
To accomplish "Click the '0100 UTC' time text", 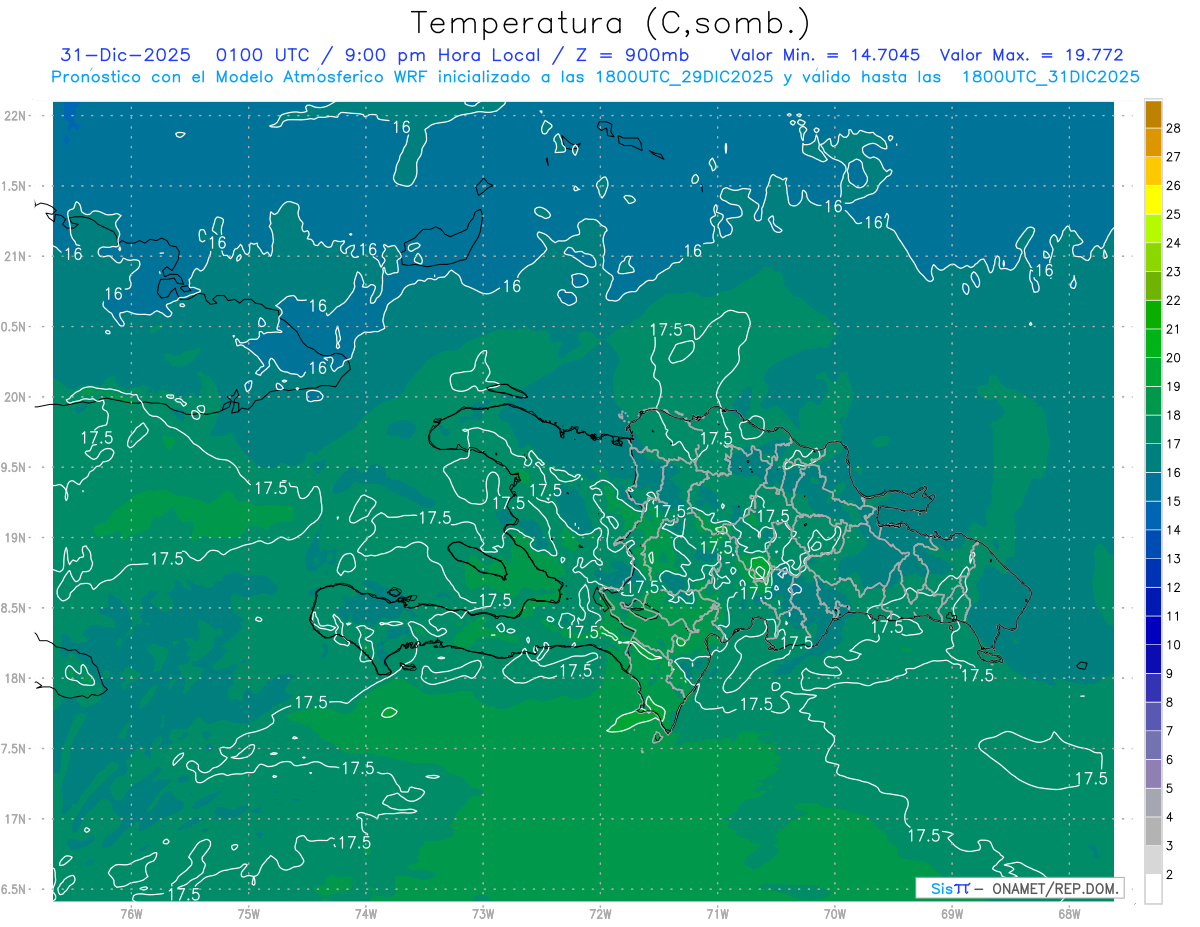I will pyautogui.click(x=265, y=55).
